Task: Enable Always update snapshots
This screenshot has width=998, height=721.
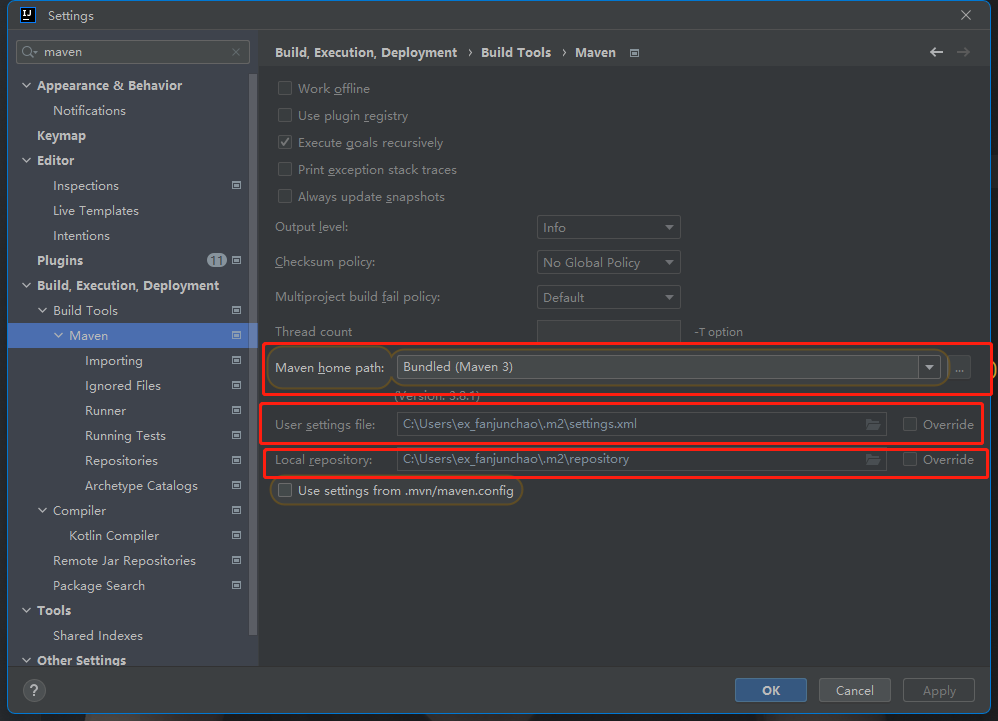Action: coord(285,196)
